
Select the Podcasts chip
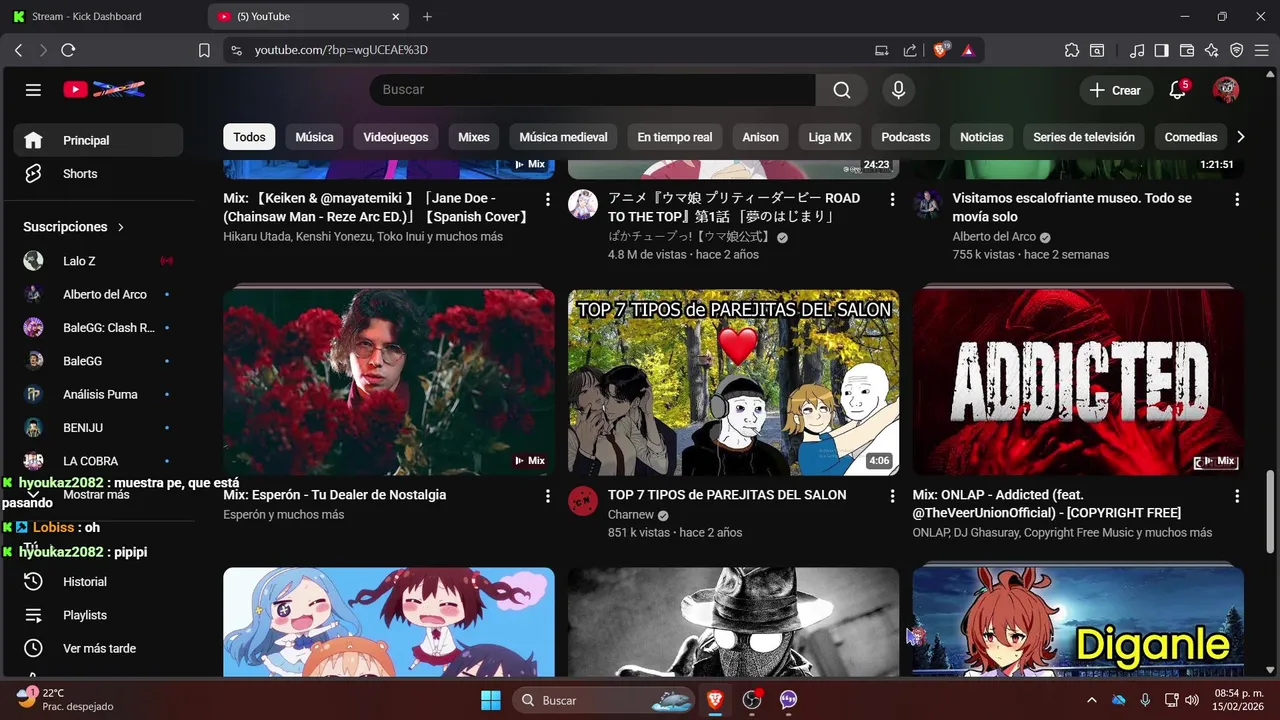click(906, 137)
